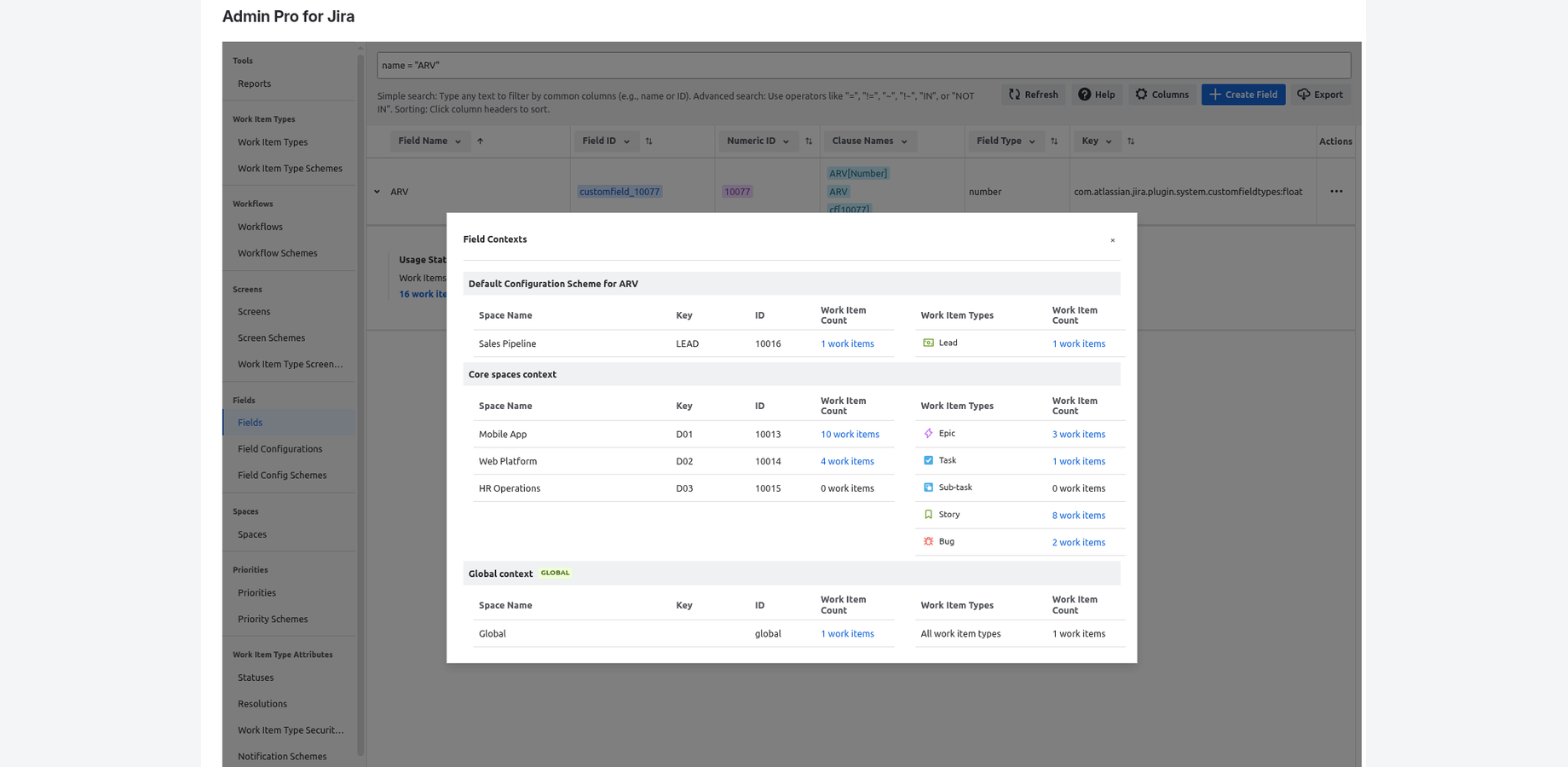Close the Field Contexts dialog
1568x767 pixels.
coord(1112,240)
